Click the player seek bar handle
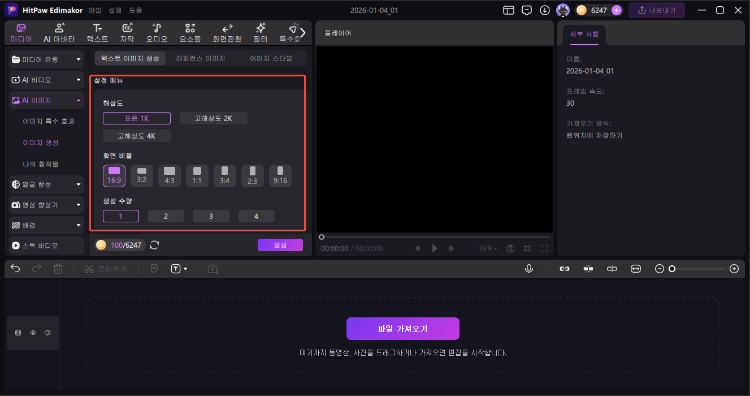Viewport: 750px width, 396px height. [x=321, y=237]
